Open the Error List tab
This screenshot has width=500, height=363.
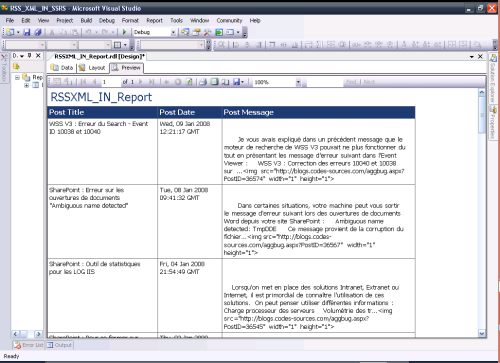click(29, 345)
